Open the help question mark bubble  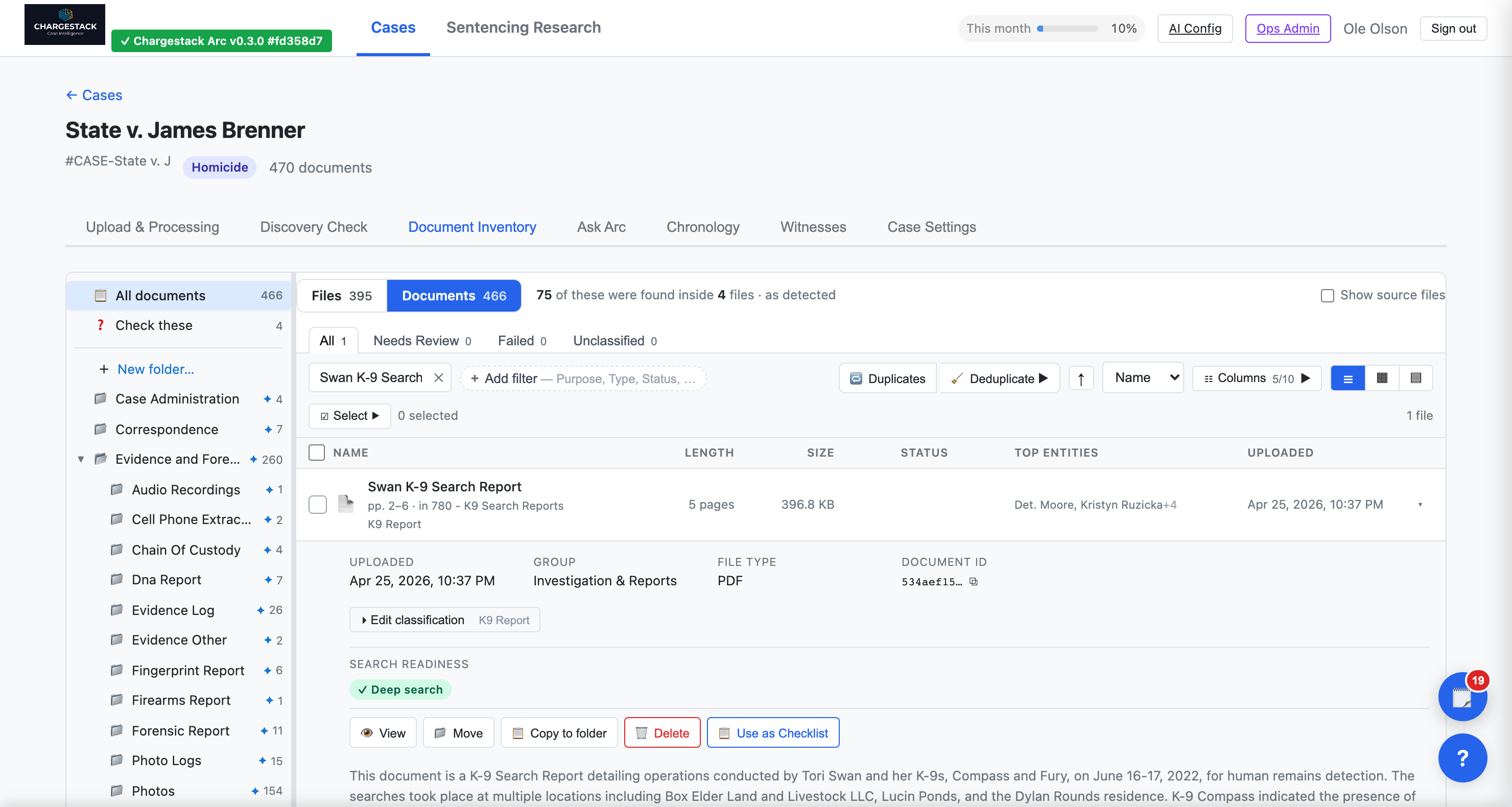[1462, 757]
